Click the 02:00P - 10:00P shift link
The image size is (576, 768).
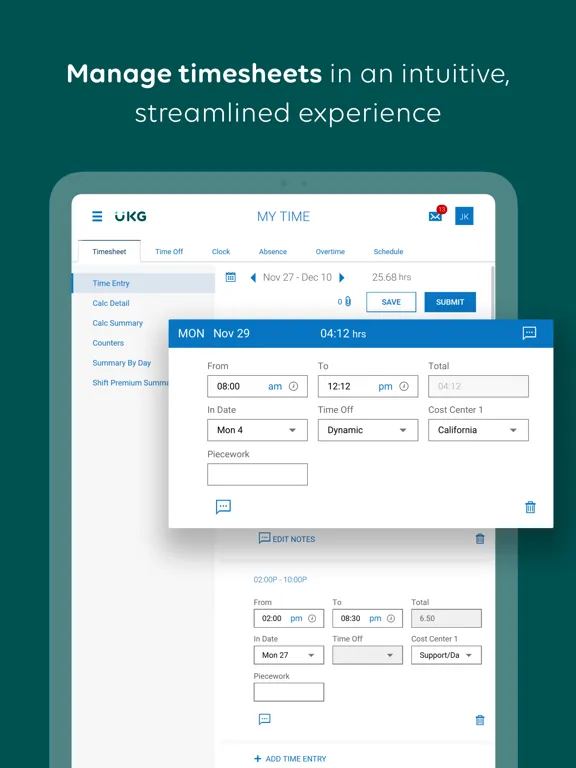coord(280,579)
